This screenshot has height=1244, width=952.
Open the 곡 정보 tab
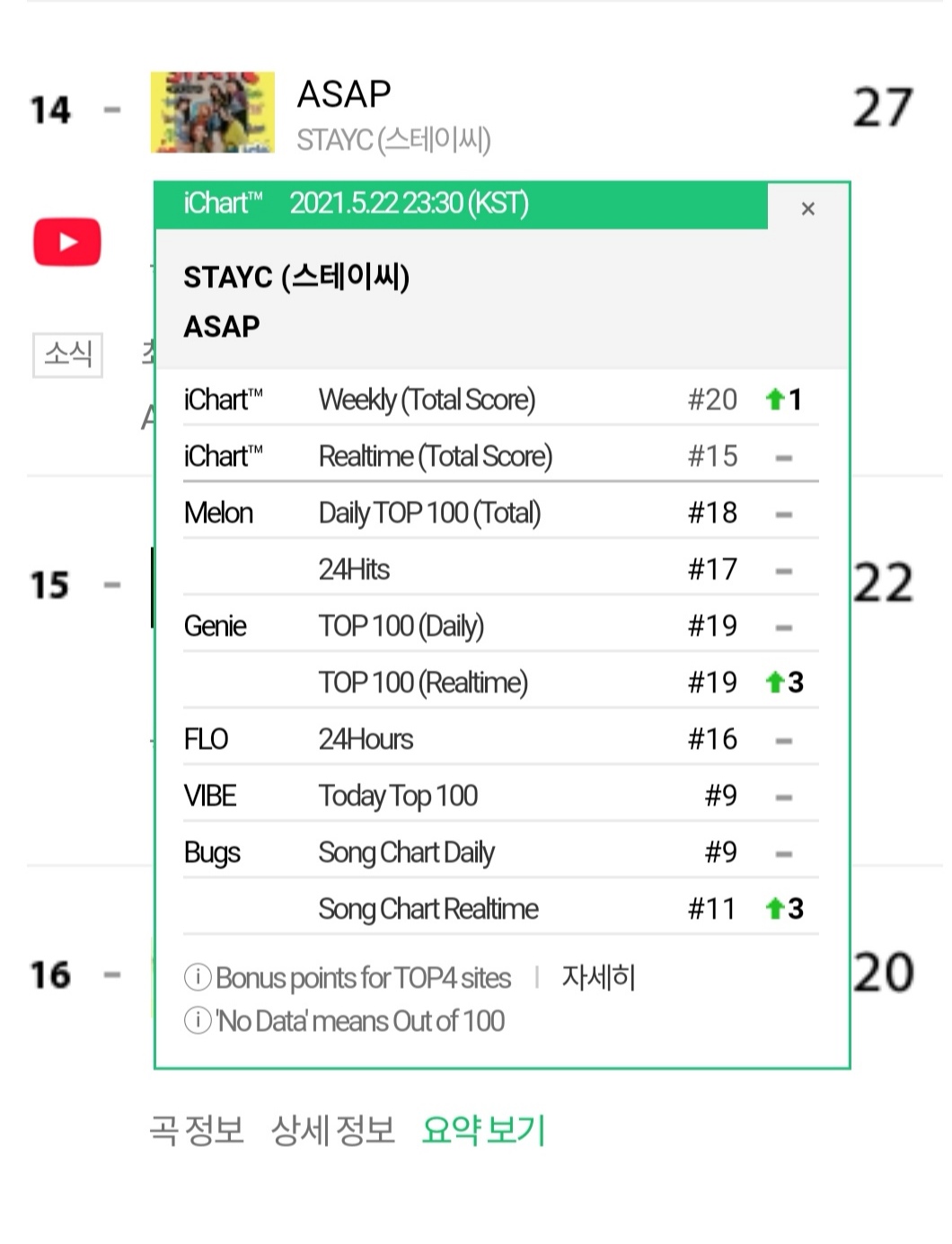[x=197, y=1130]
